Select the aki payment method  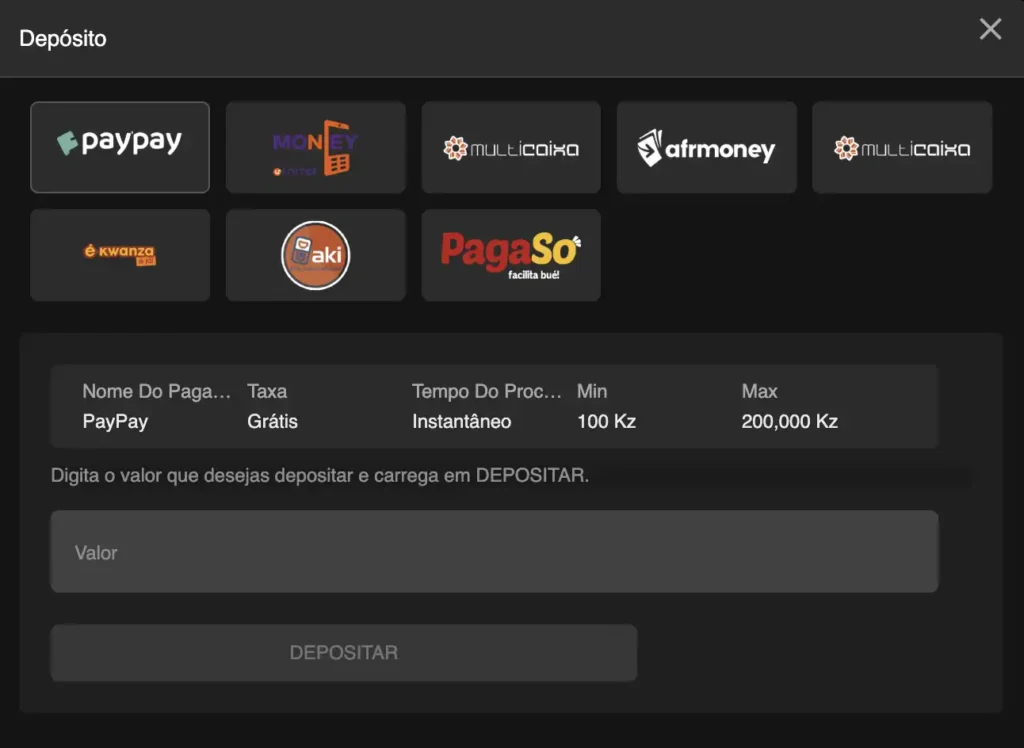click(315, 255)
